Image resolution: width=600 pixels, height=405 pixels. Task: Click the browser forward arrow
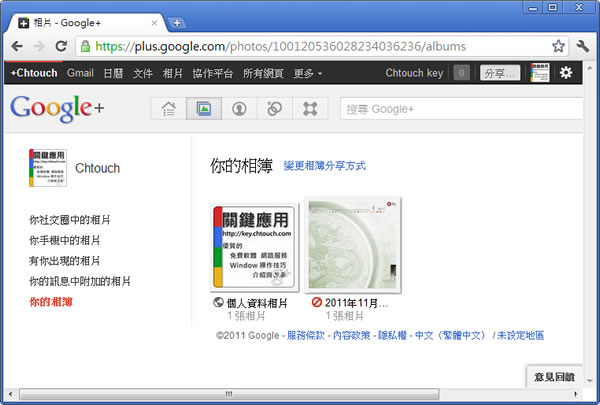pos(39,46)
